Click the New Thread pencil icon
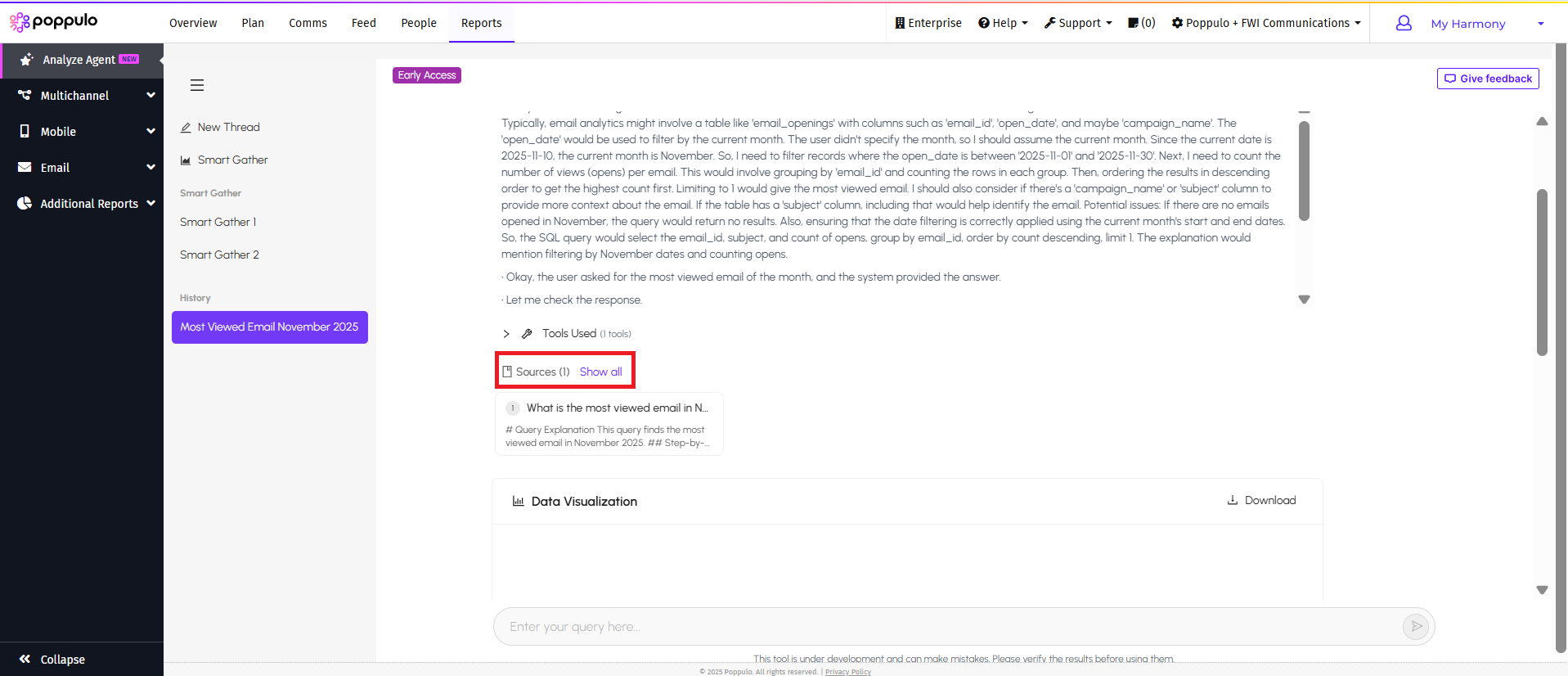The image size is (1568, 676). [186, 128]
